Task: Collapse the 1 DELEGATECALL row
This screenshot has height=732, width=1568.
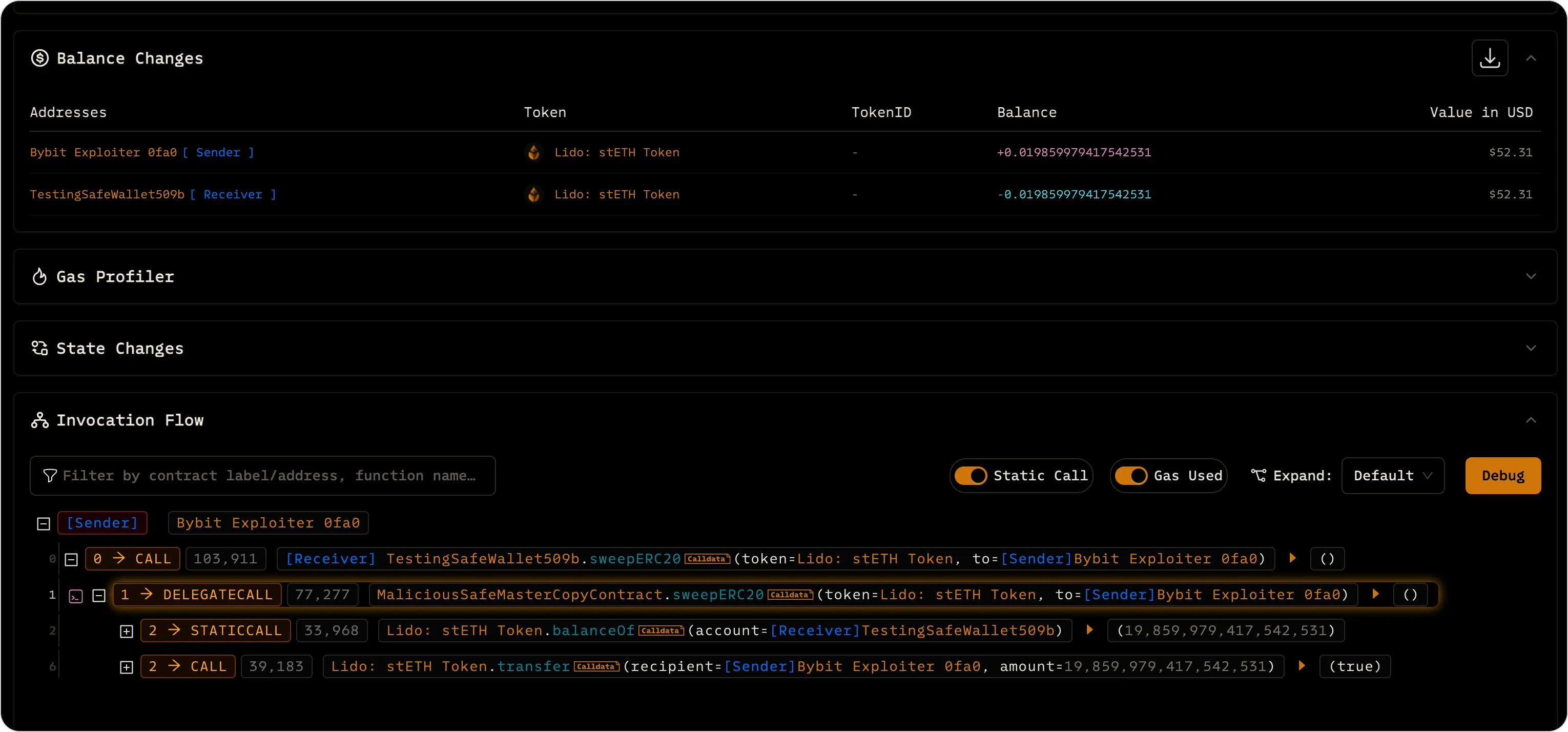Action: (x=99, y=595)
